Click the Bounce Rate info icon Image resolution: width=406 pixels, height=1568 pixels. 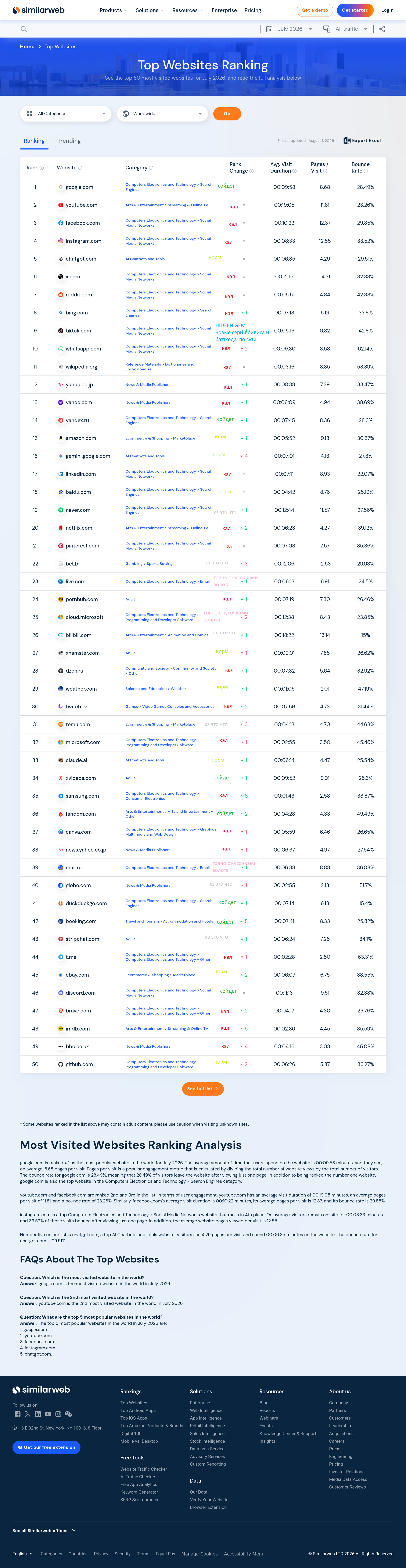[366, 171]
